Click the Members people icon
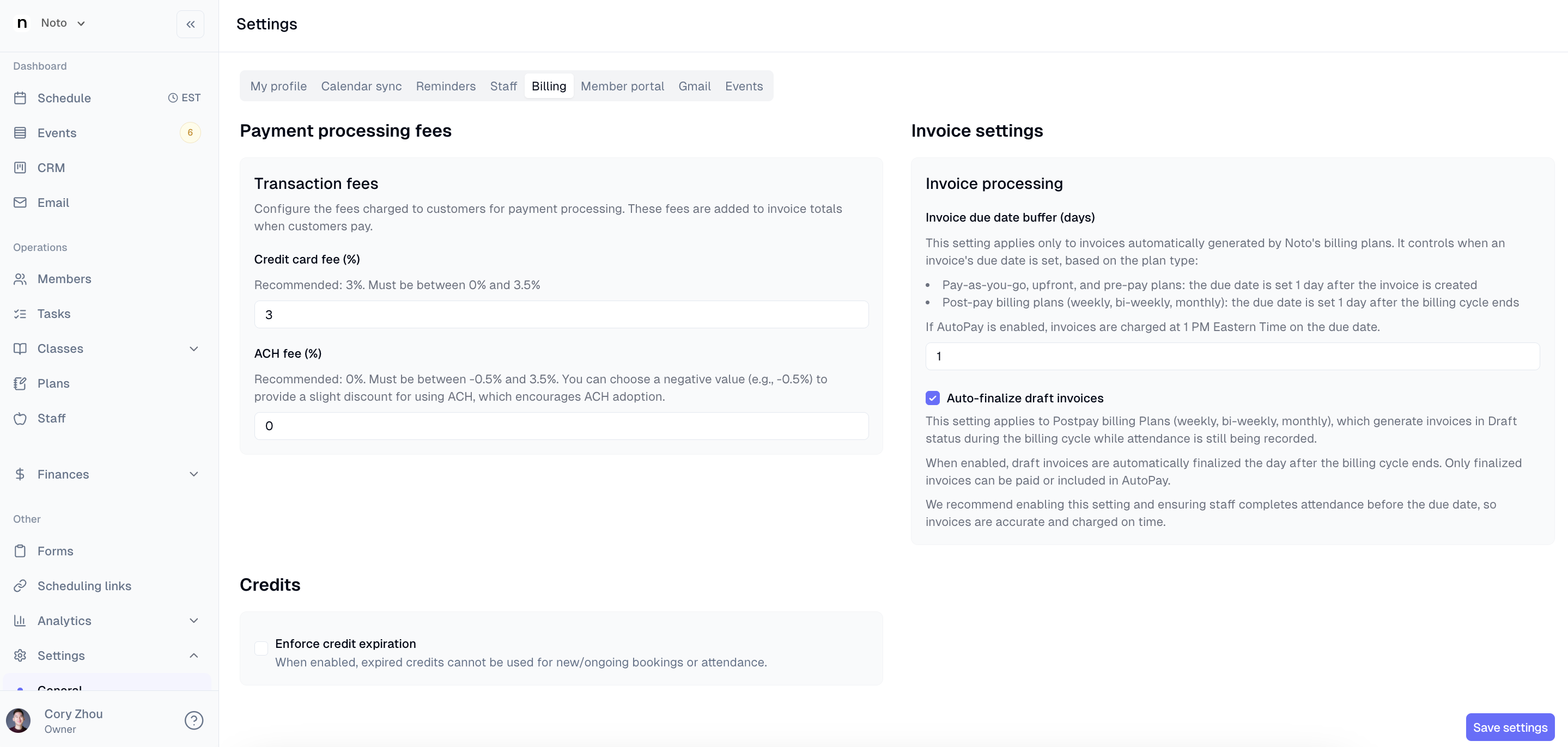This screenshot has width=1568, height=747. pyautogui.click(x=20, y=279)
